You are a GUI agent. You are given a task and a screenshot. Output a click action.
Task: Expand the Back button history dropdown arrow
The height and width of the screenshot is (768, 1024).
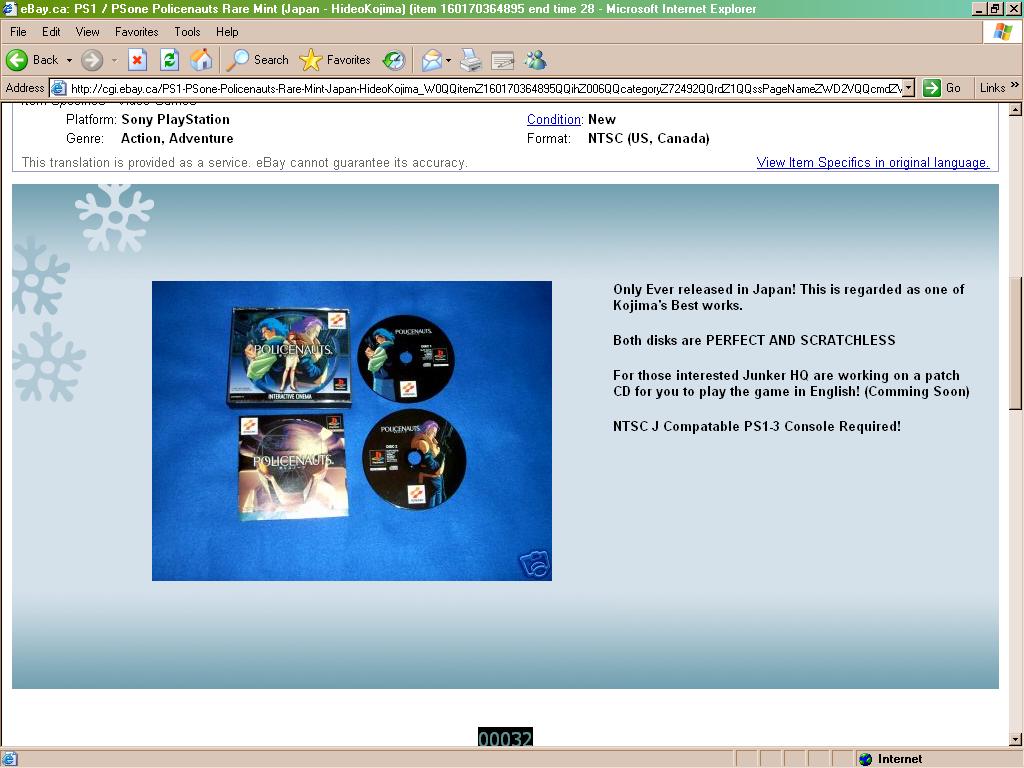[69, 60]
